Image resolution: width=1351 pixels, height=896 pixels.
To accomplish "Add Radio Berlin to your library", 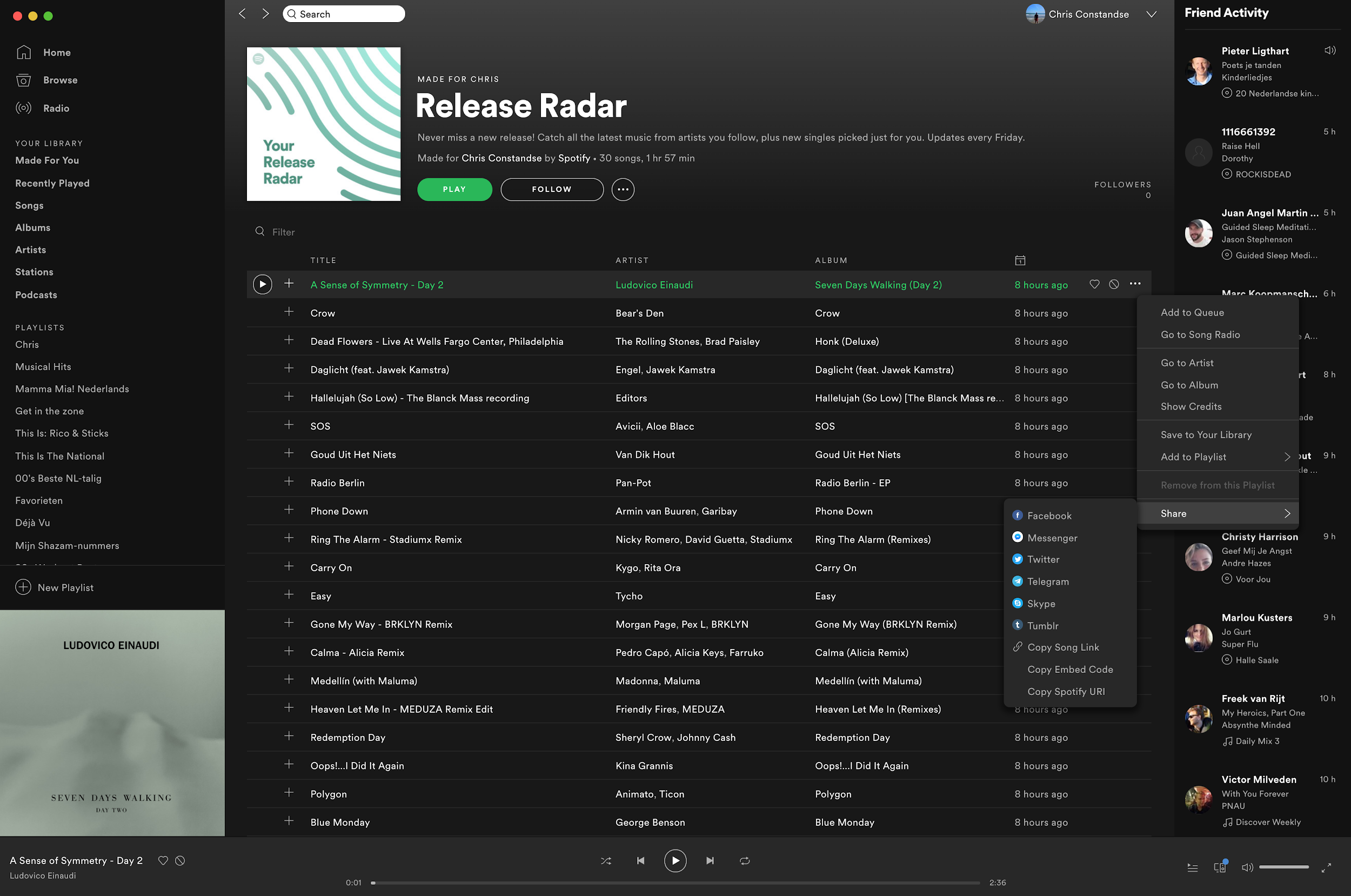I will (x=289, y=482).
